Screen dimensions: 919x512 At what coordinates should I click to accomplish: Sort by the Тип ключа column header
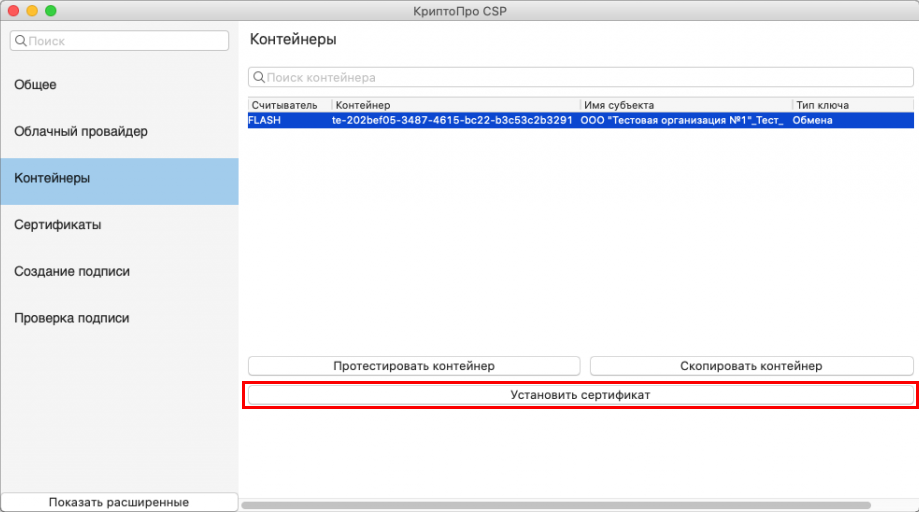(x=852, y=105)
